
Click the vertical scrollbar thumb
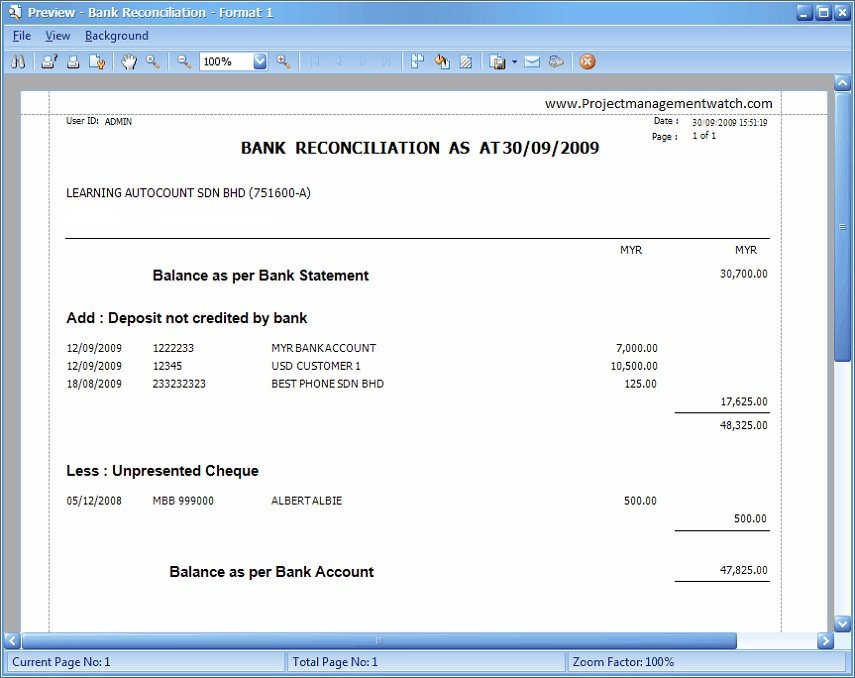(842, 226)
